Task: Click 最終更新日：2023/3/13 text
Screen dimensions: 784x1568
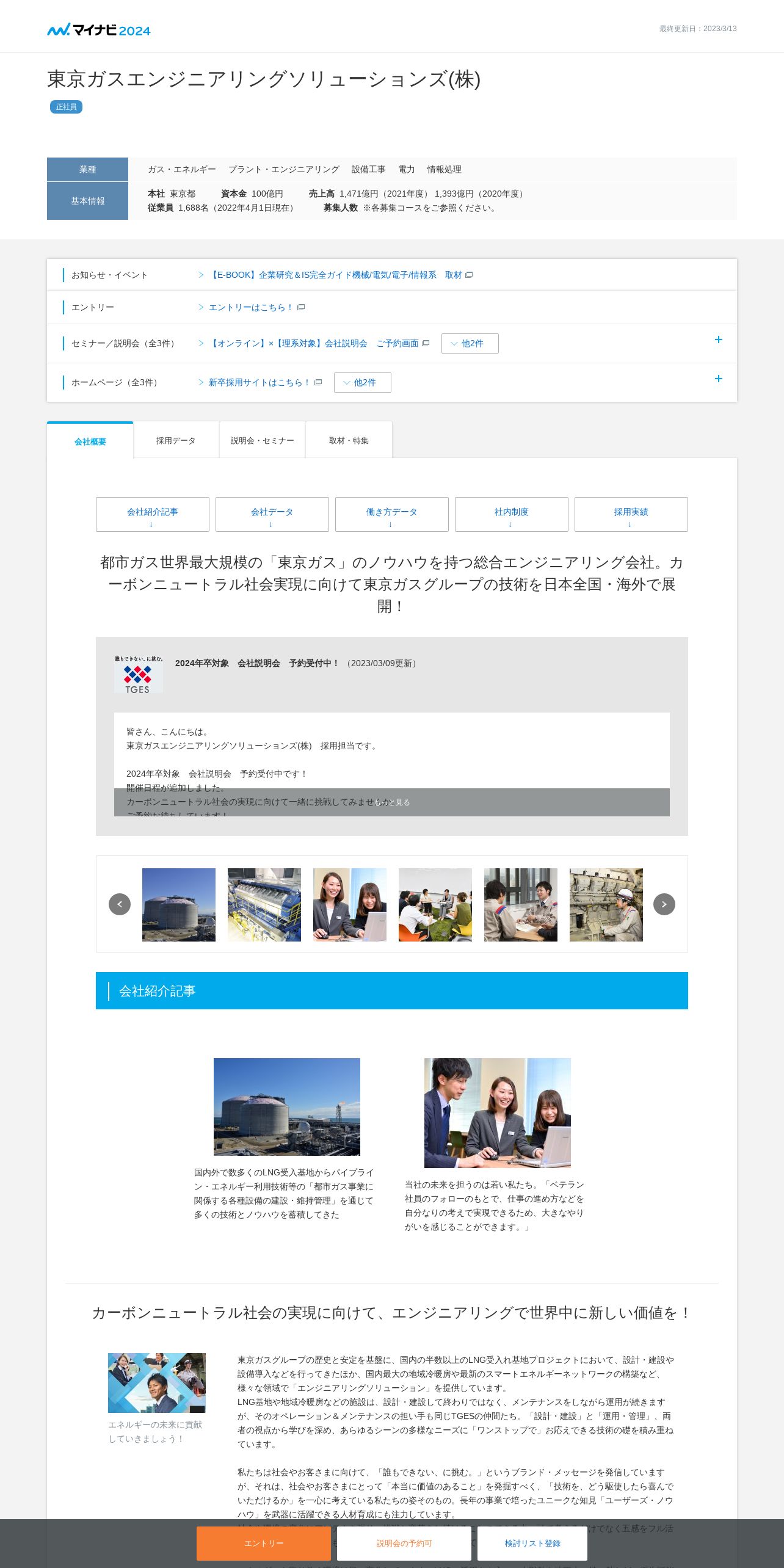Action: pos(698,29)
